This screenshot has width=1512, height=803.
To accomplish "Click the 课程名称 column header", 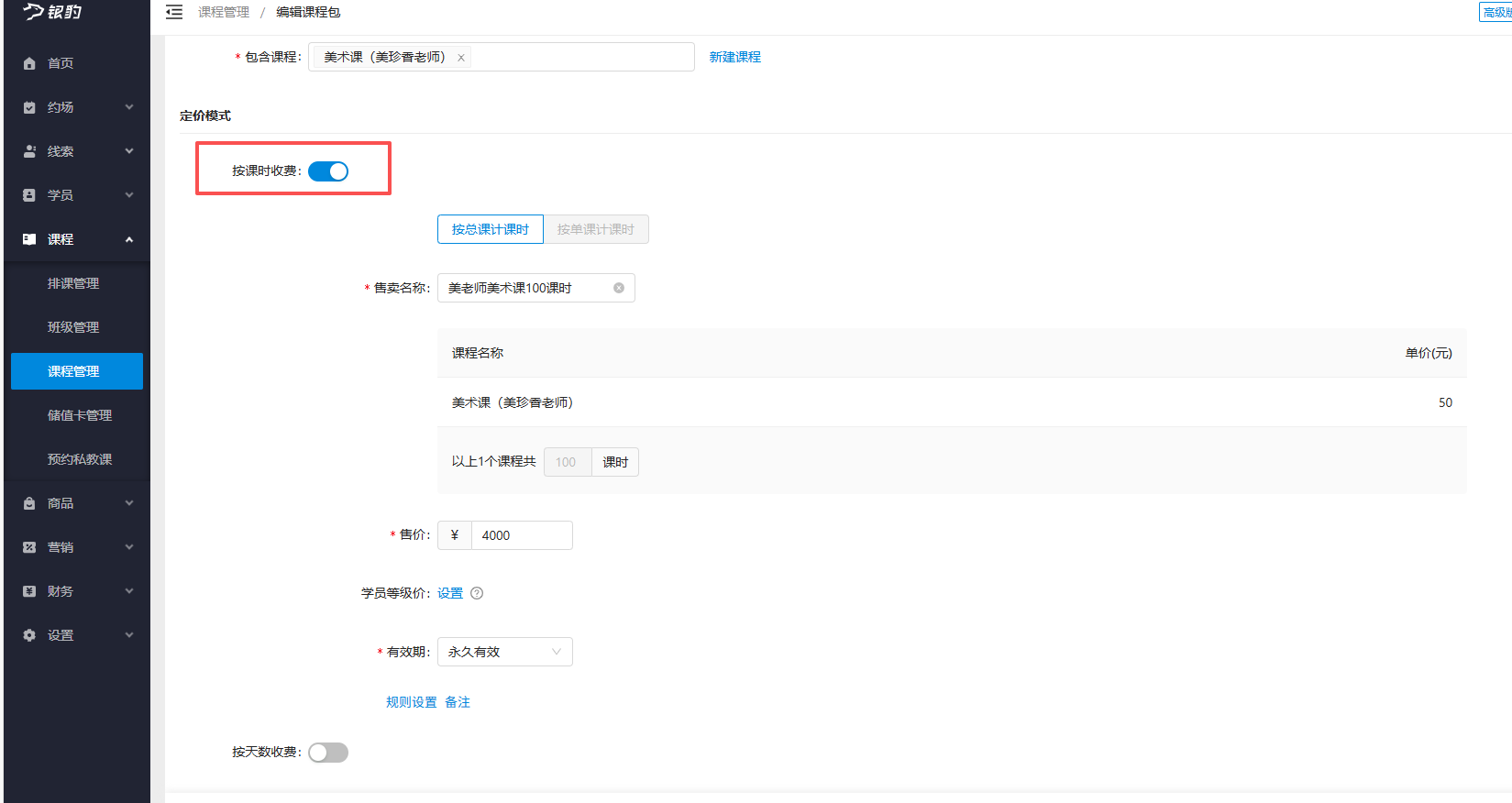I will [478, 353].
